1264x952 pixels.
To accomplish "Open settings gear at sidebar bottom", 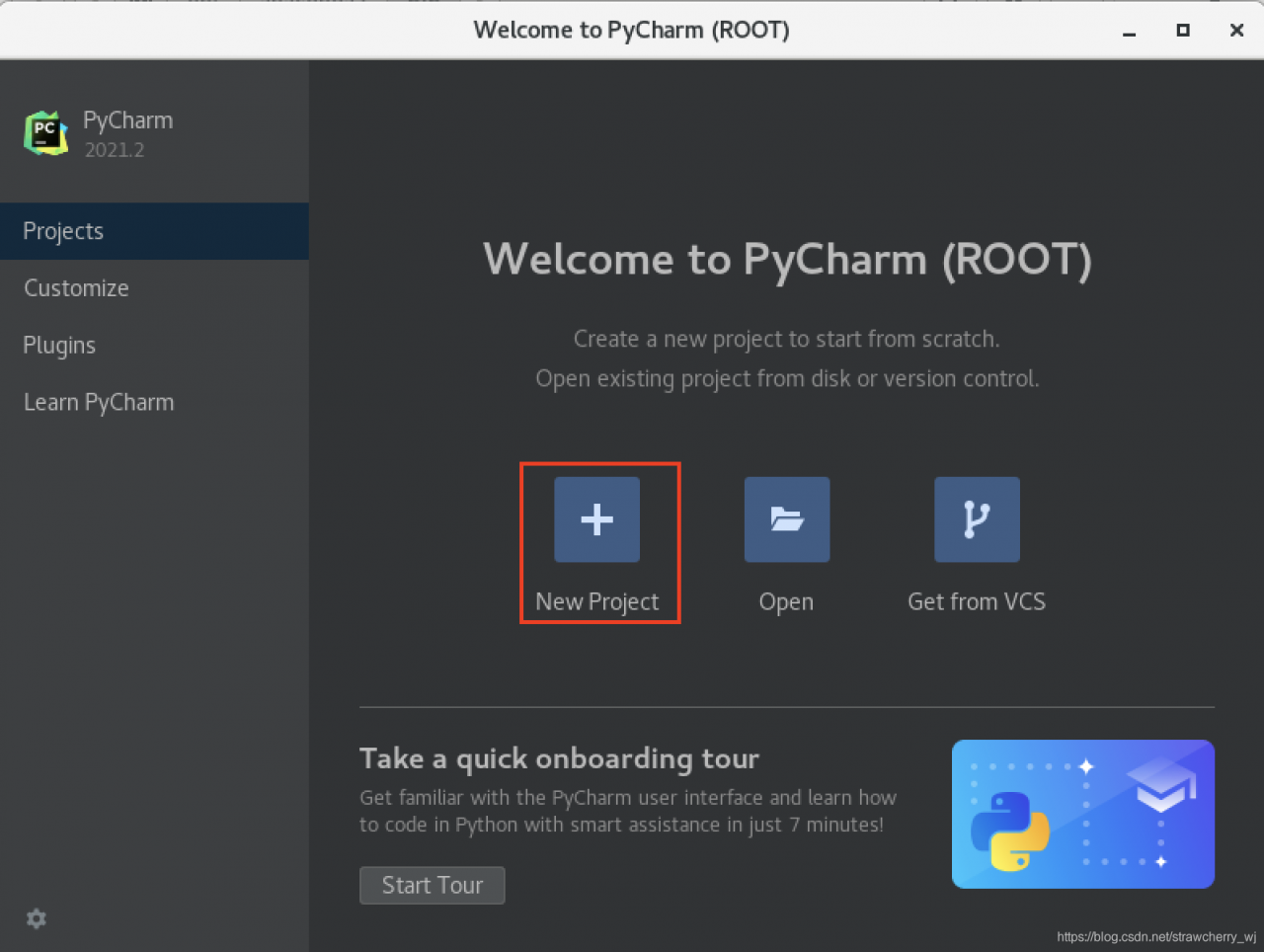I will [x=37, y=918].
